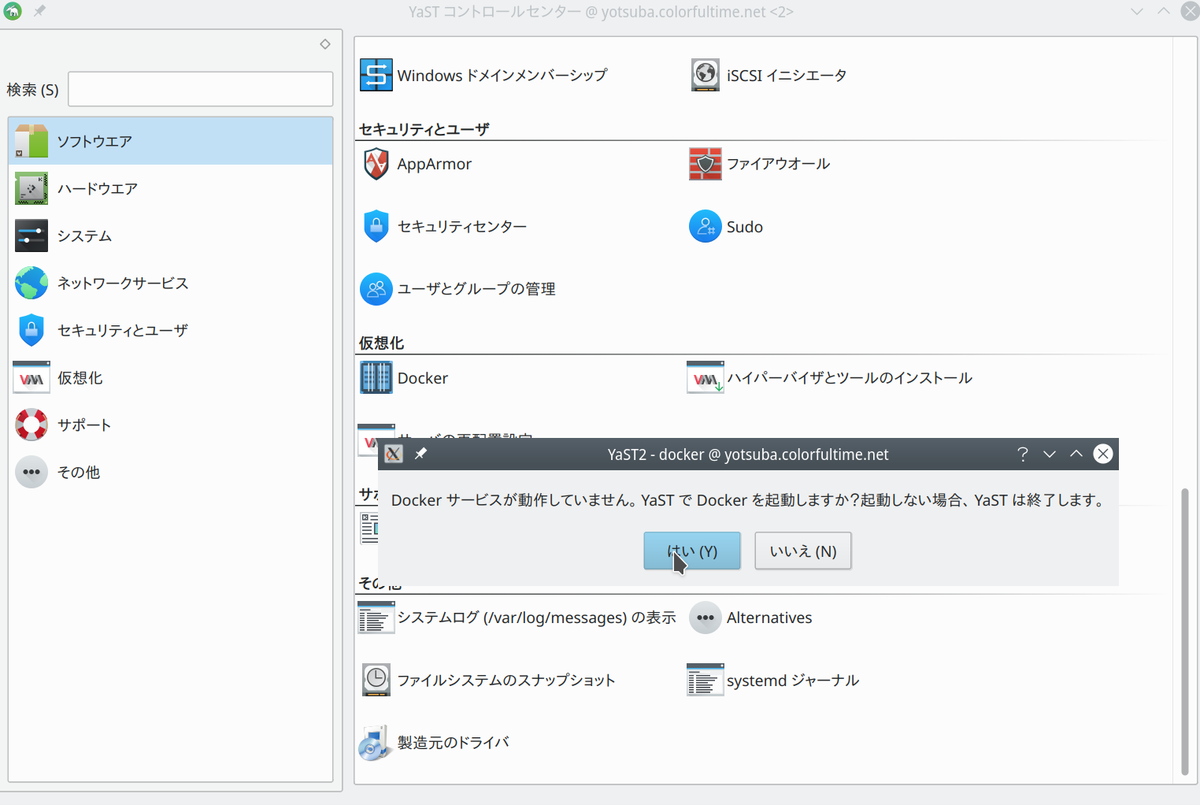Open ファイアウオール settings
1200x805 pixels.
coord(760,164)
